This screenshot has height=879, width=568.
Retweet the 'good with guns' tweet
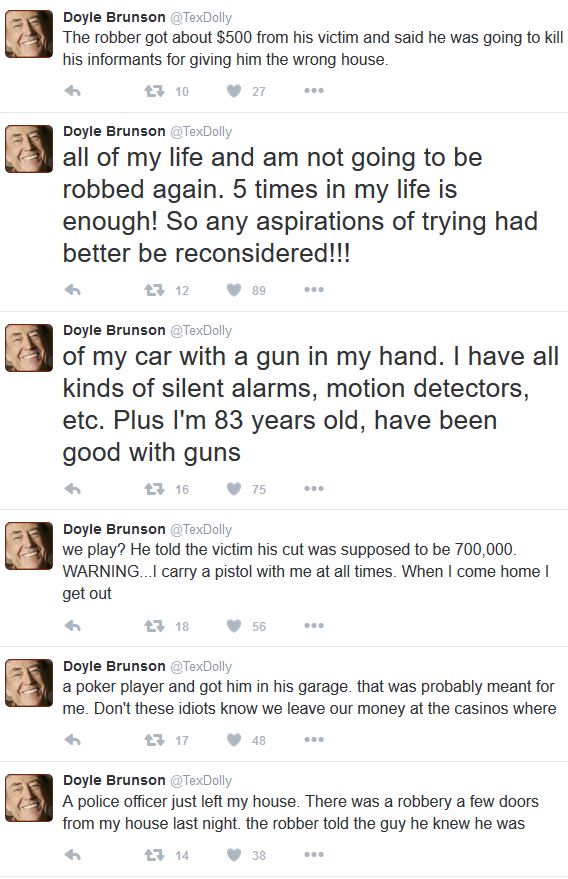[x=154, y=489]
